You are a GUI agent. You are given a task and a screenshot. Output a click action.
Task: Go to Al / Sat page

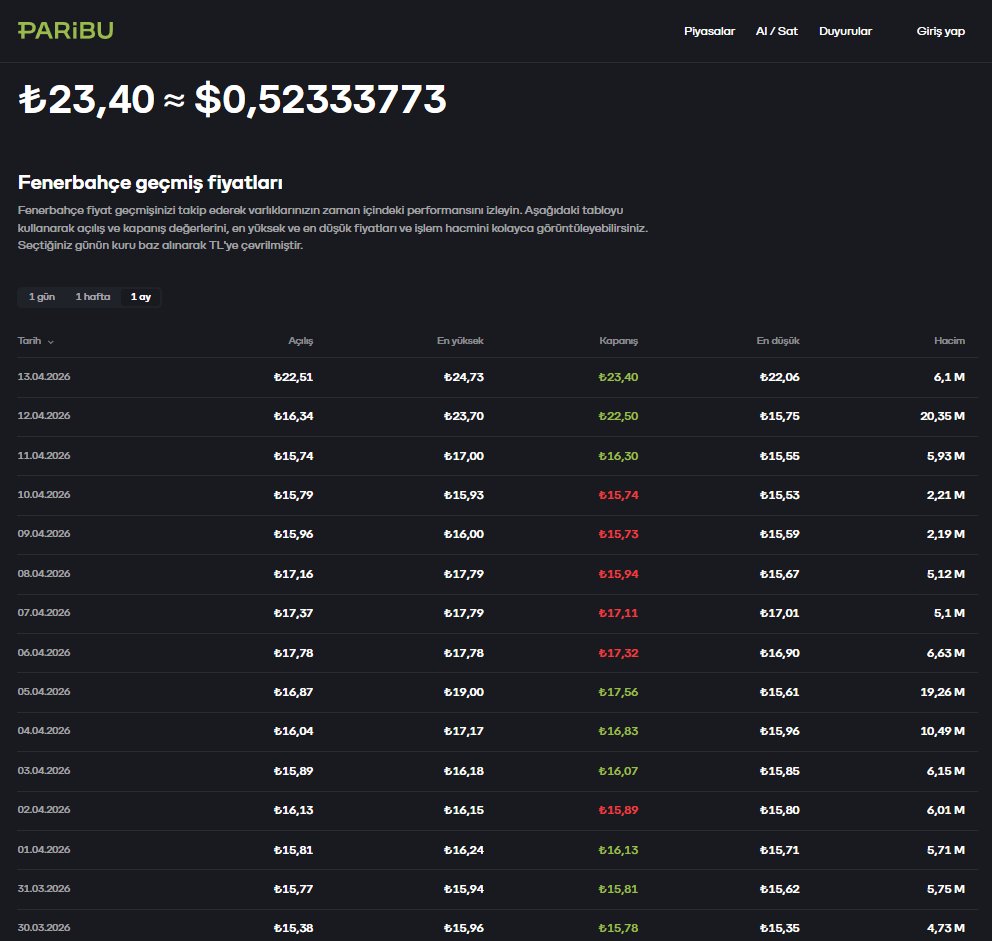776,31
